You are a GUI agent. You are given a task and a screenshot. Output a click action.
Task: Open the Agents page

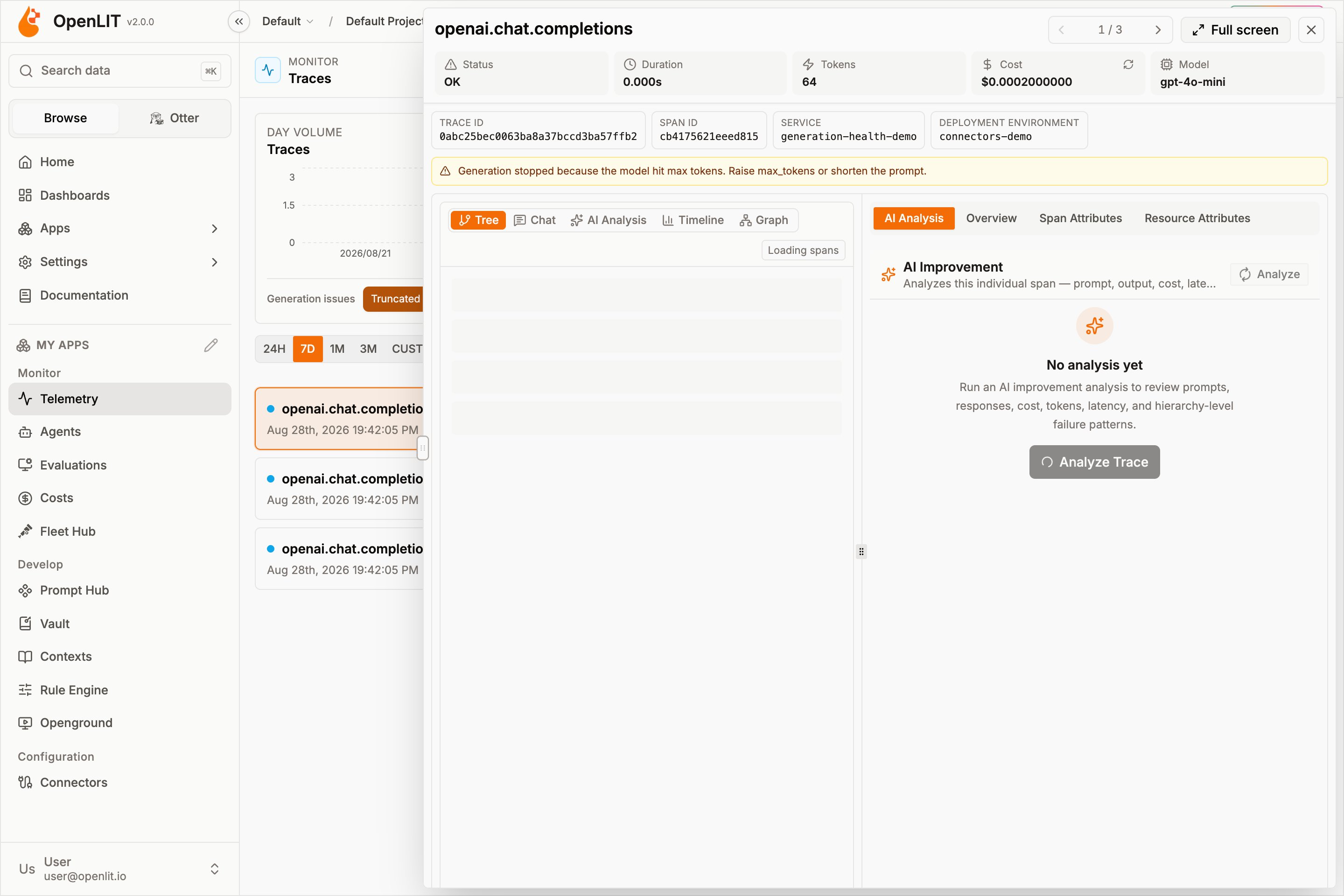point(120,432)
